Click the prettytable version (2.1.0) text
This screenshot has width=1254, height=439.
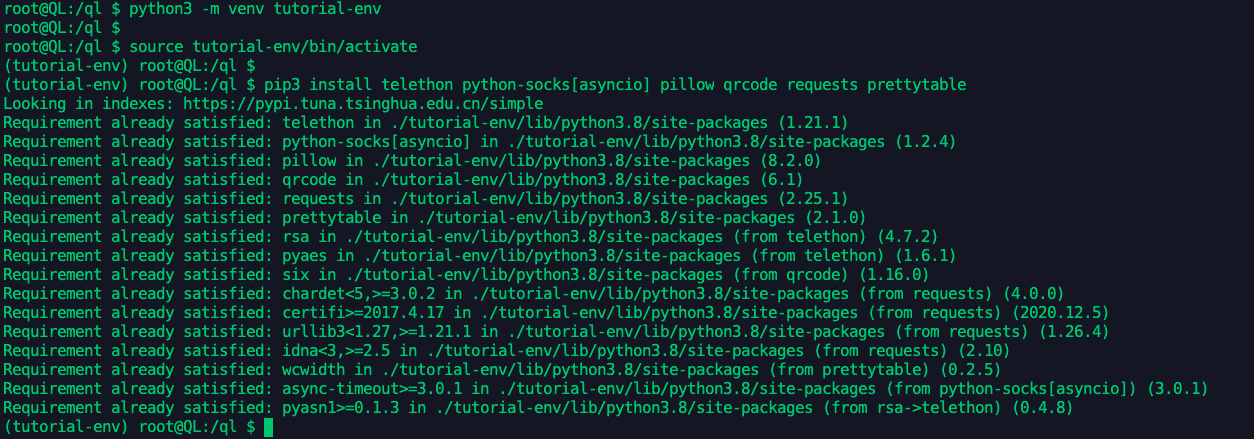pos(834,217)
